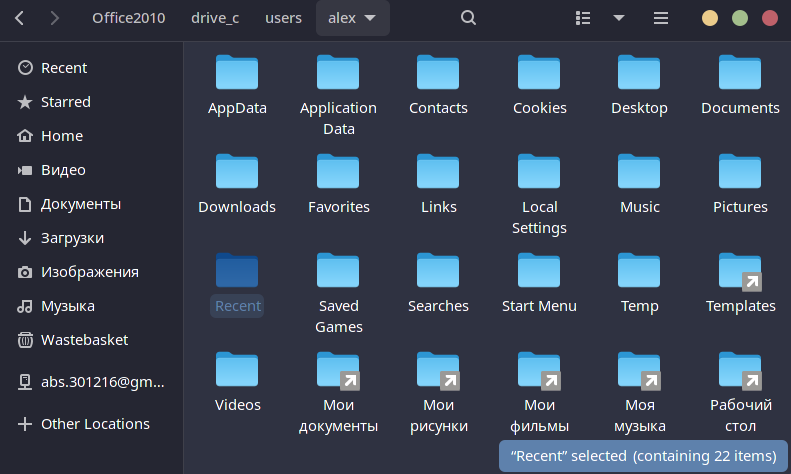Viewport: 791px width, 474px height.
Task: Go back with the left arrow
Action: pyautogui.click(x=21, y=18)
